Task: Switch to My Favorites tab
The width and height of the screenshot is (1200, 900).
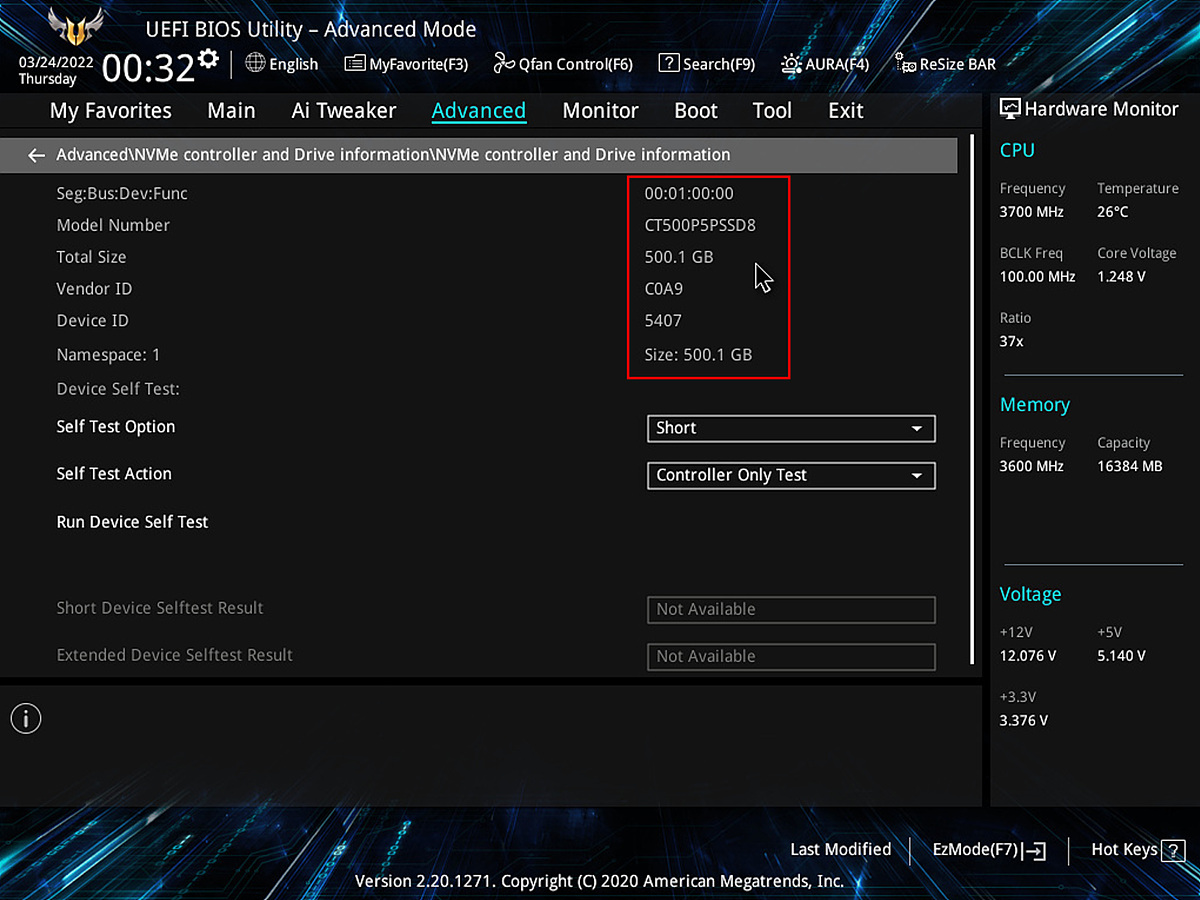Action: 111,111
